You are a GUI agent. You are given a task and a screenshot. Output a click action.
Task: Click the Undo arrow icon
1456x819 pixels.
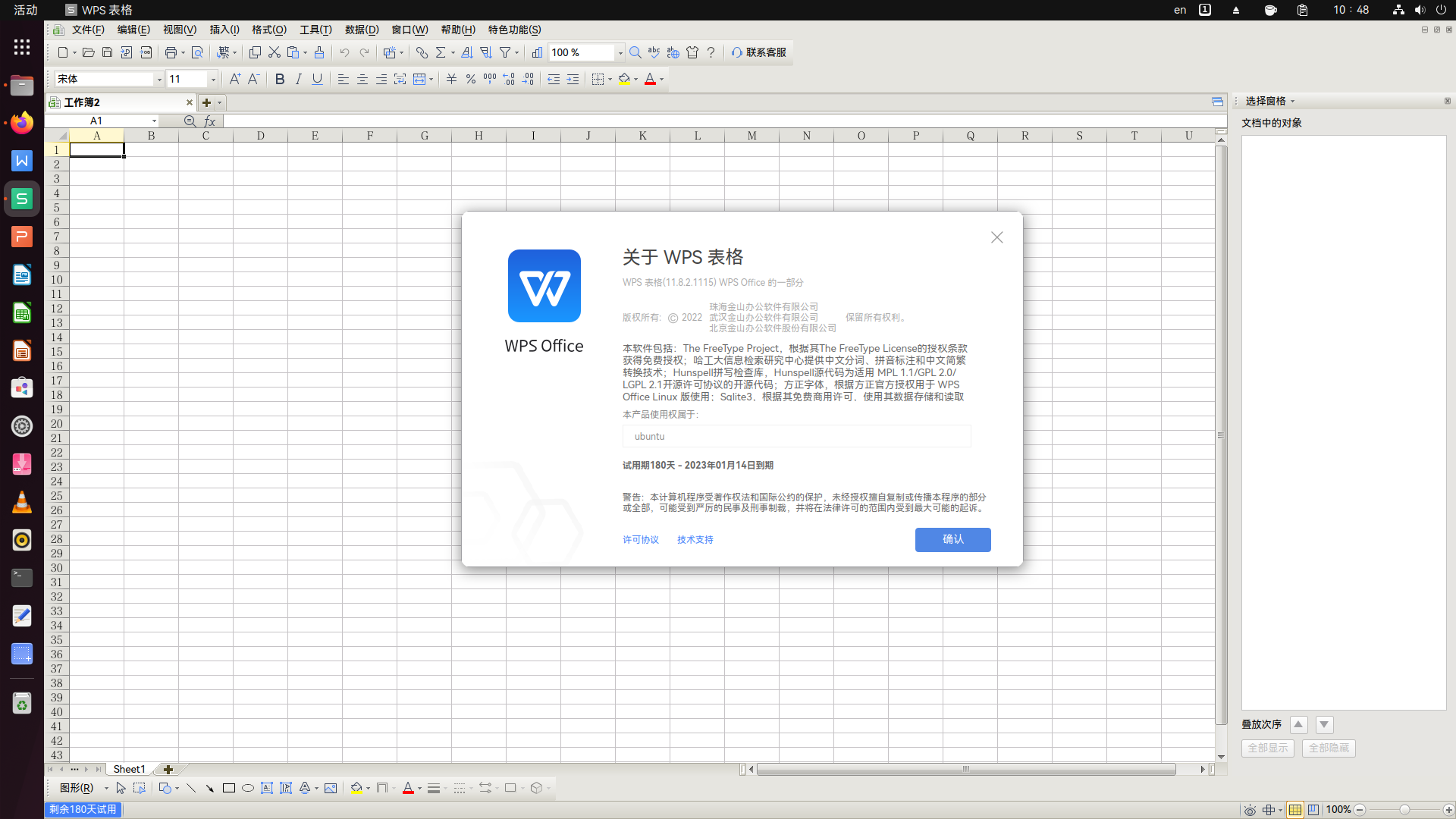click(x=344, y=52)
